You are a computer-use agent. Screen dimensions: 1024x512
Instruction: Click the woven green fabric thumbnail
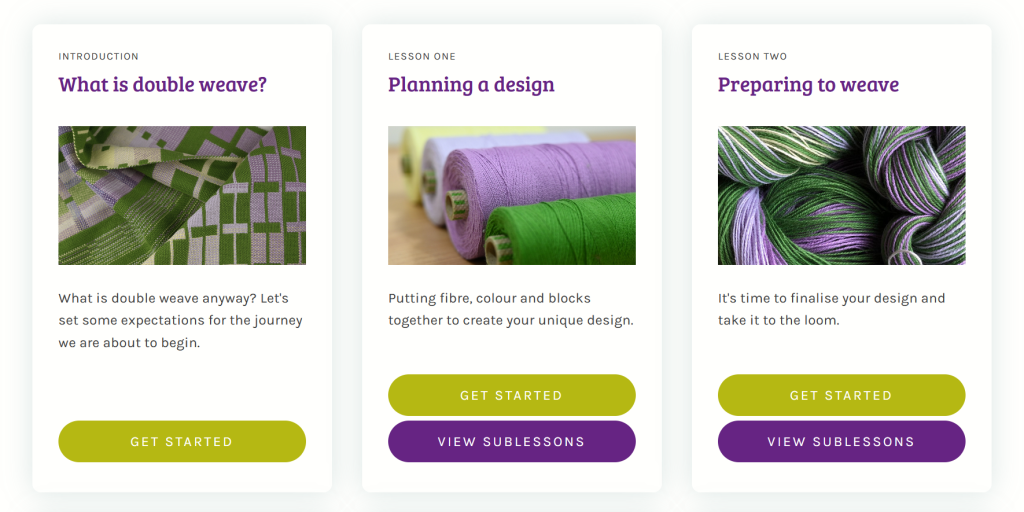point(182,195)
